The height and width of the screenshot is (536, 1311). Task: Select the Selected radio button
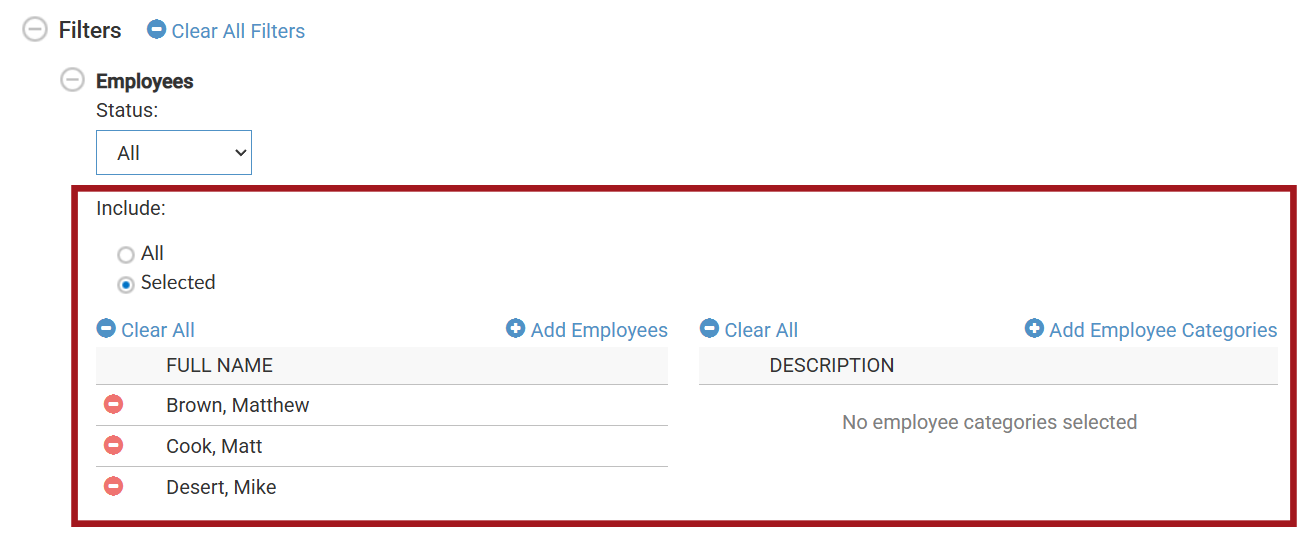(126, 285)
